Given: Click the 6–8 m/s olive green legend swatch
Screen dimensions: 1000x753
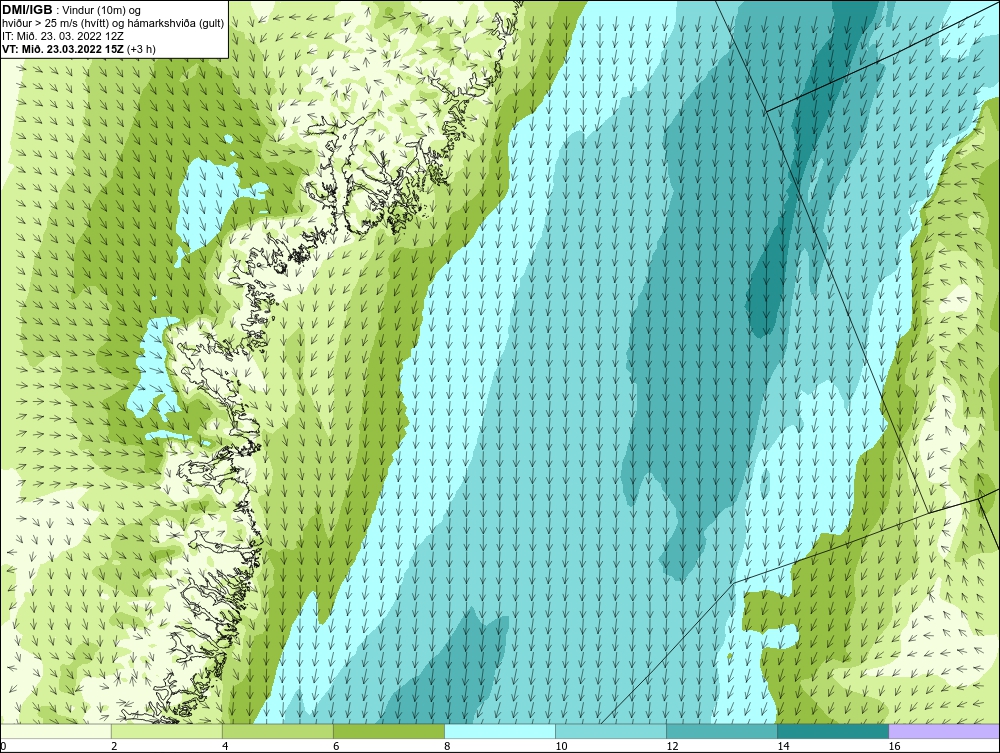Looking at the screenshot, I should click(x=388, y=731).
